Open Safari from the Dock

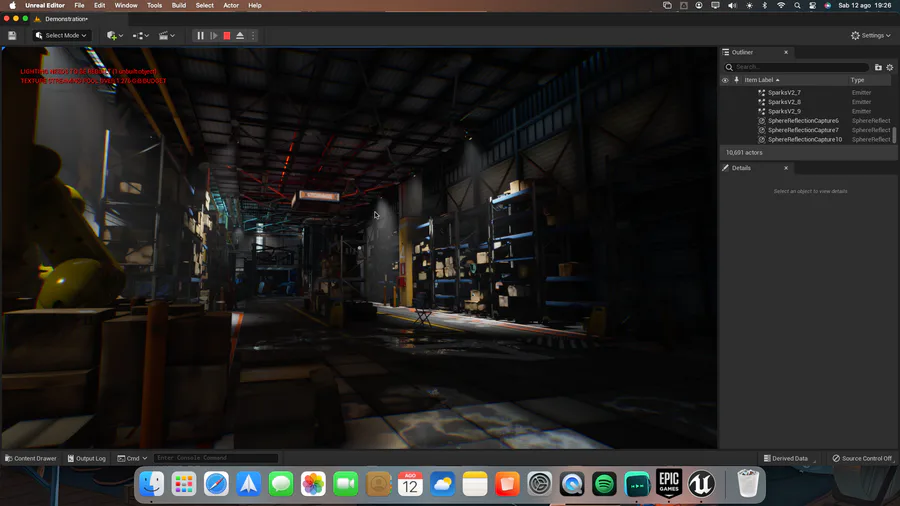coord(216,484)
